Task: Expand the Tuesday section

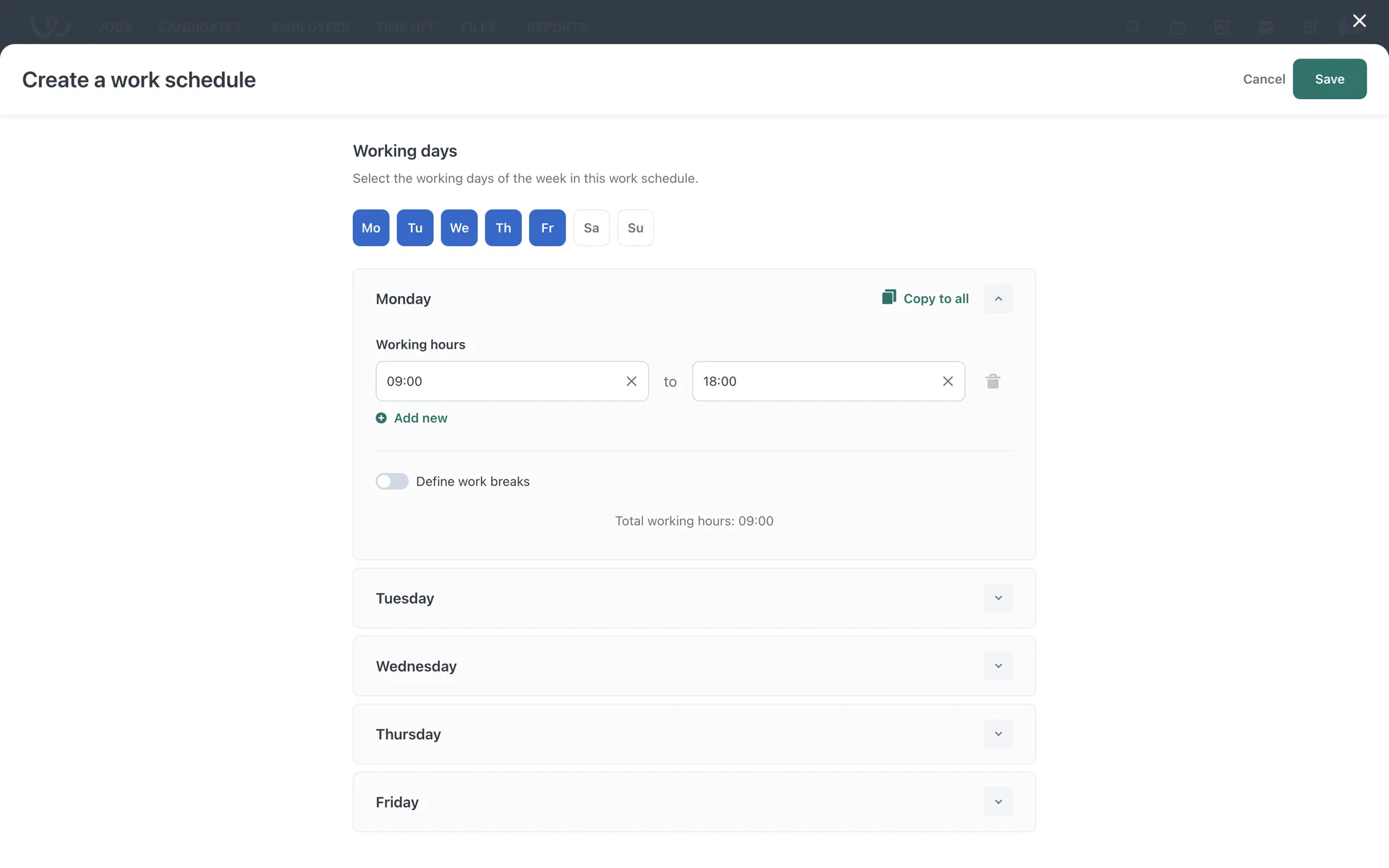Action: [998, 598]
